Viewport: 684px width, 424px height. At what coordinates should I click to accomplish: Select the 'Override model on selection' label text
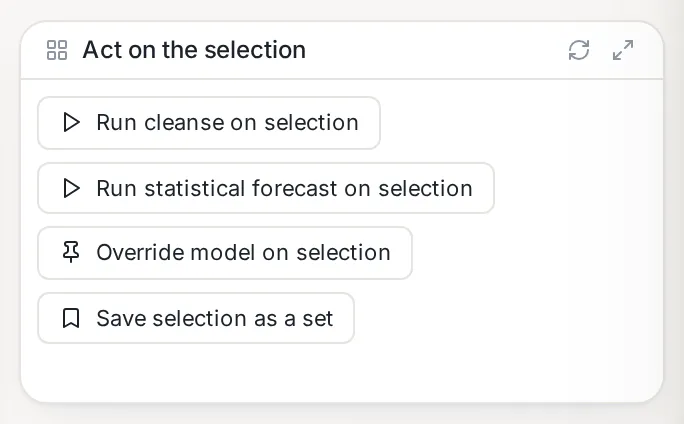(243, 253)
